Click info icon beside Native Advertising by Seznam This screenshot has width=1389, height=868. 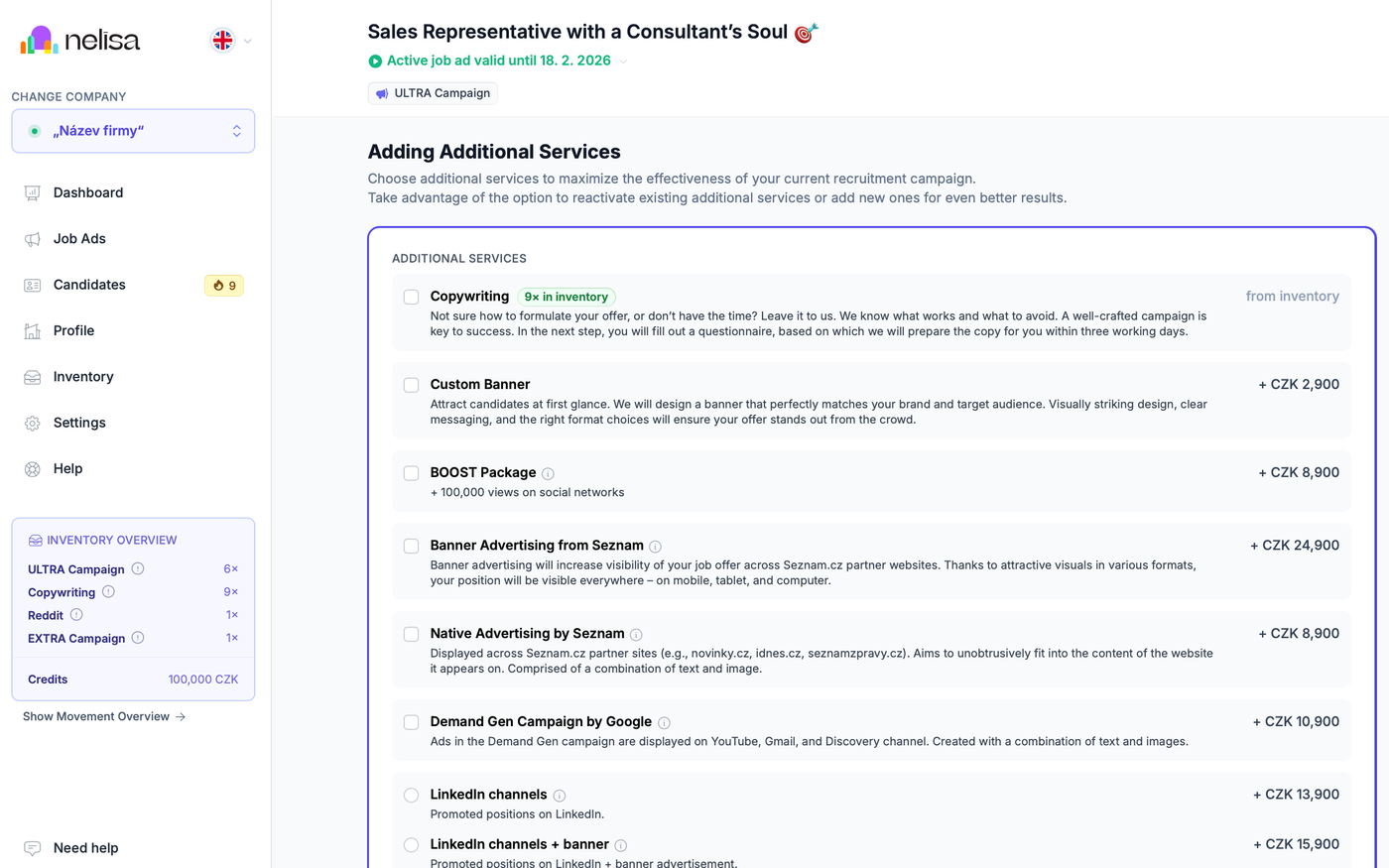pos(636,635)
